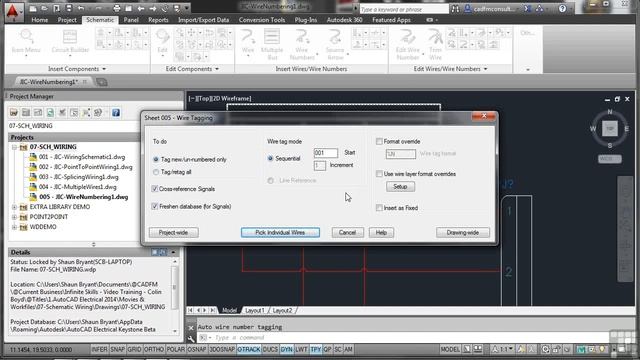Click the Source Arrow ribbon tool
640x360 pixels.
coord(335,44)
